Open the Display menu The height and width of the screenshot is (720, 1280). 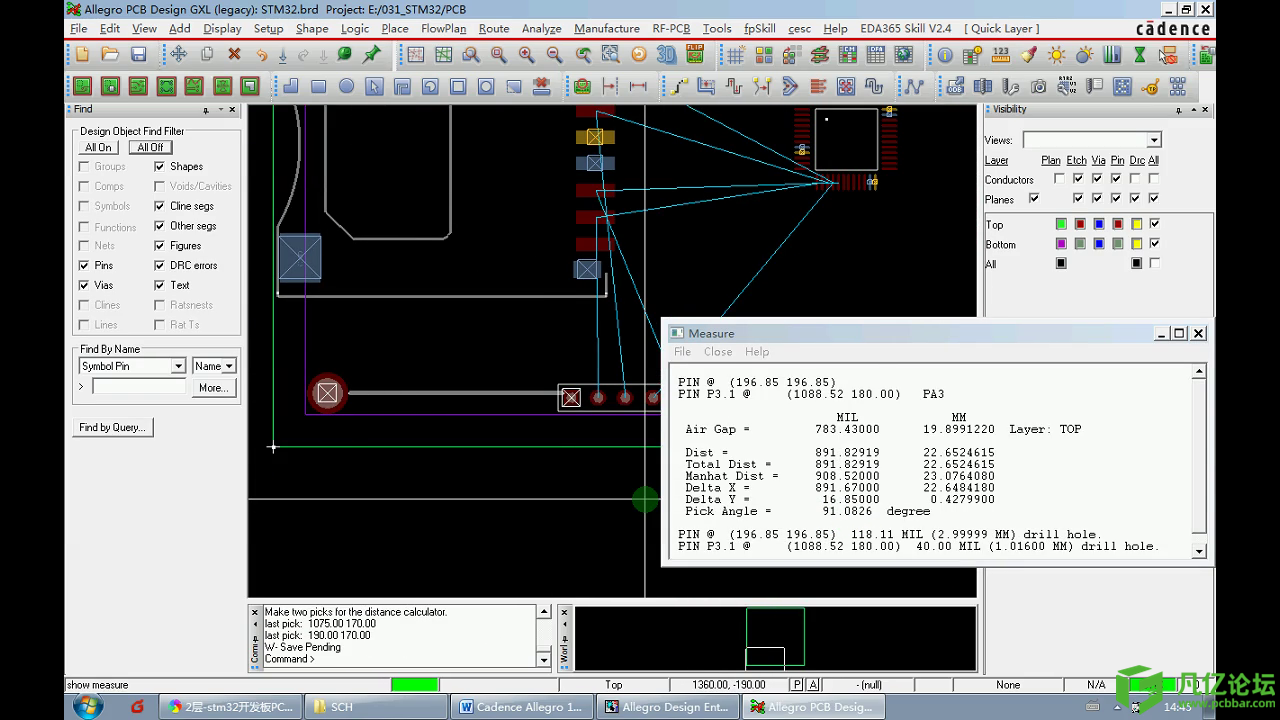(222, 28)
